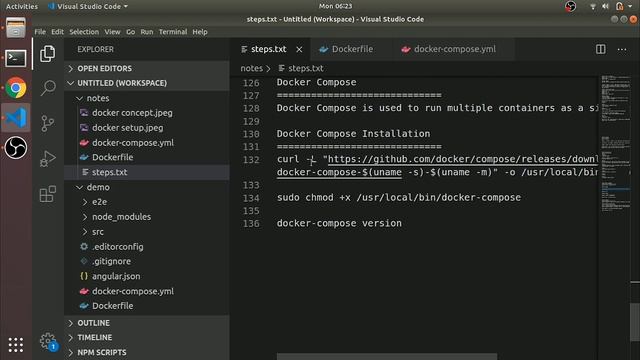The height and width of the screenshot is (360, 640).
Task: Open .editorconfig file
Action: [118, 247]
